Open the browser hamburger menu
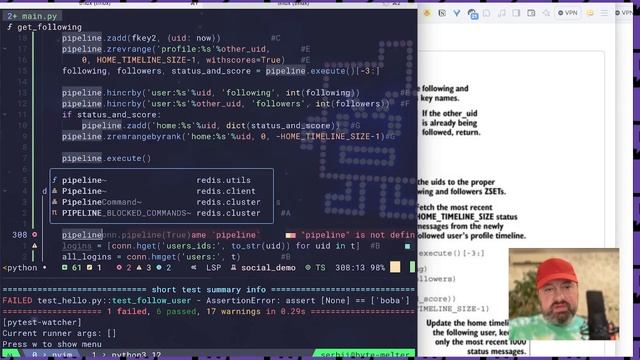640x360 pixels. click(604, 13)
